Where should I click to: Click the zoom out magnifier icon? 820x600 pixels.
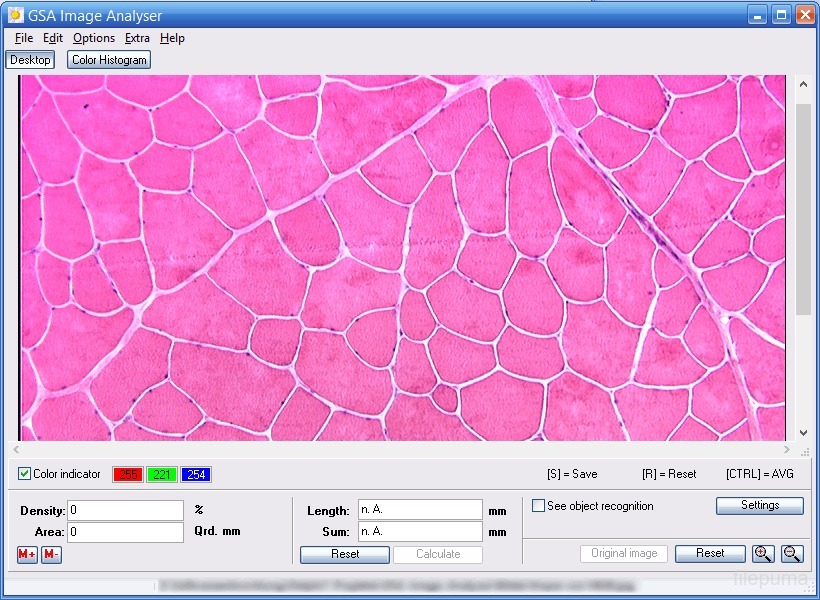click(x=792, y=553)
